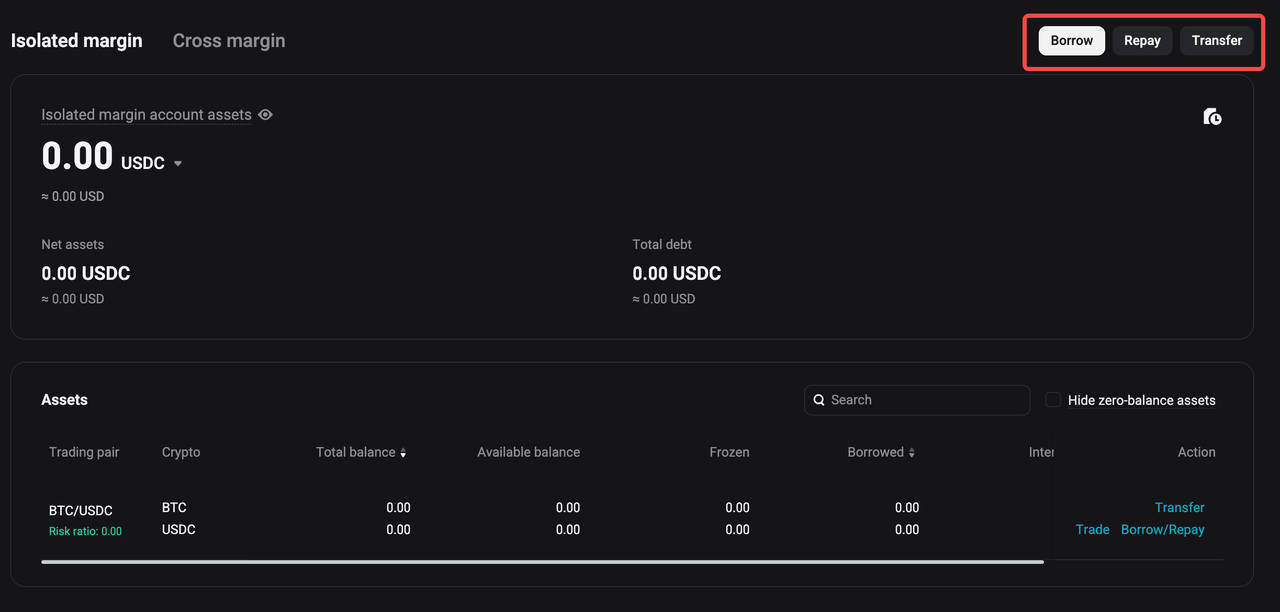Click the Borrow button

(1072, 41)
